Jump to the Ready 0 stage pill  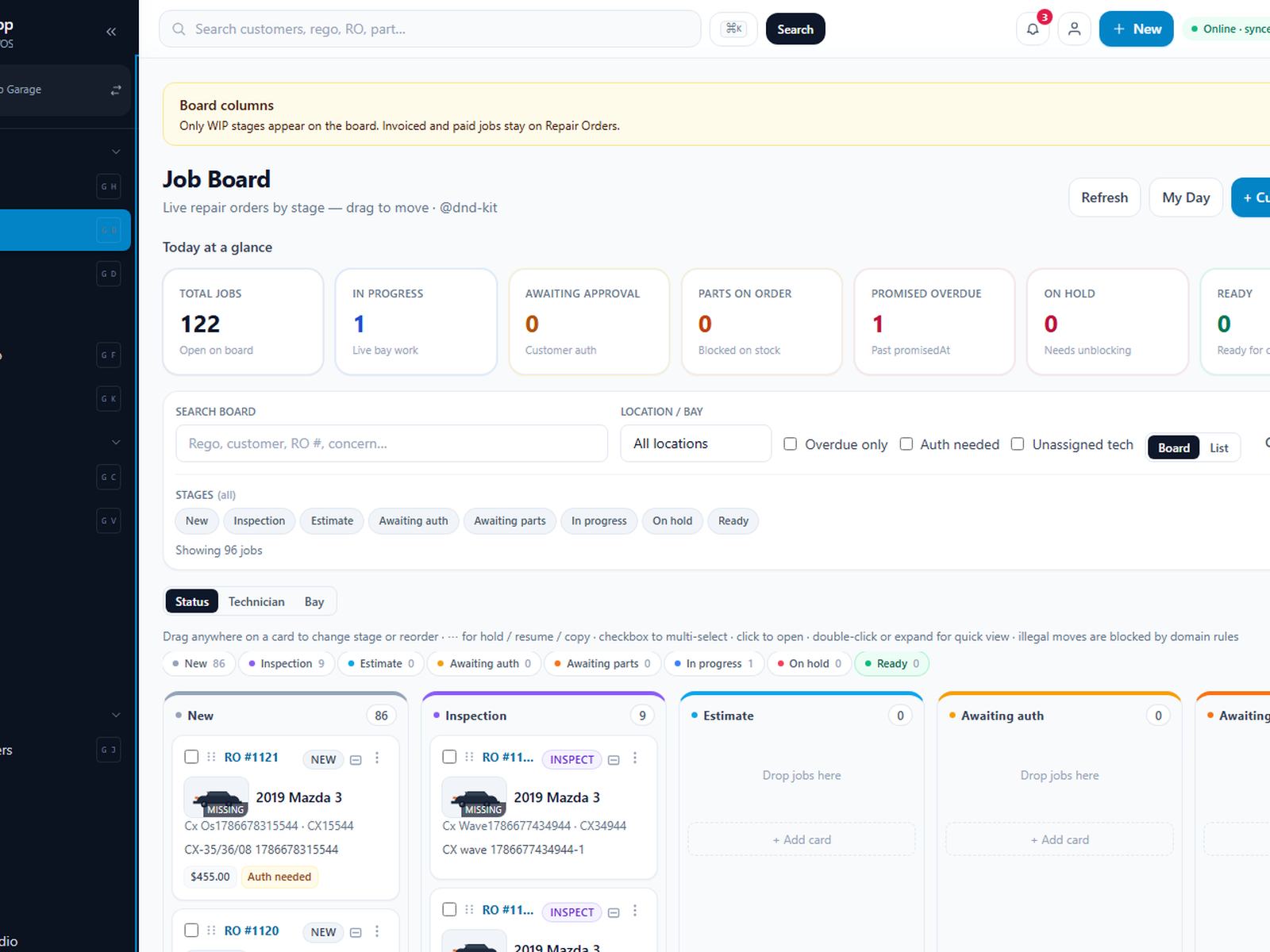891,663
